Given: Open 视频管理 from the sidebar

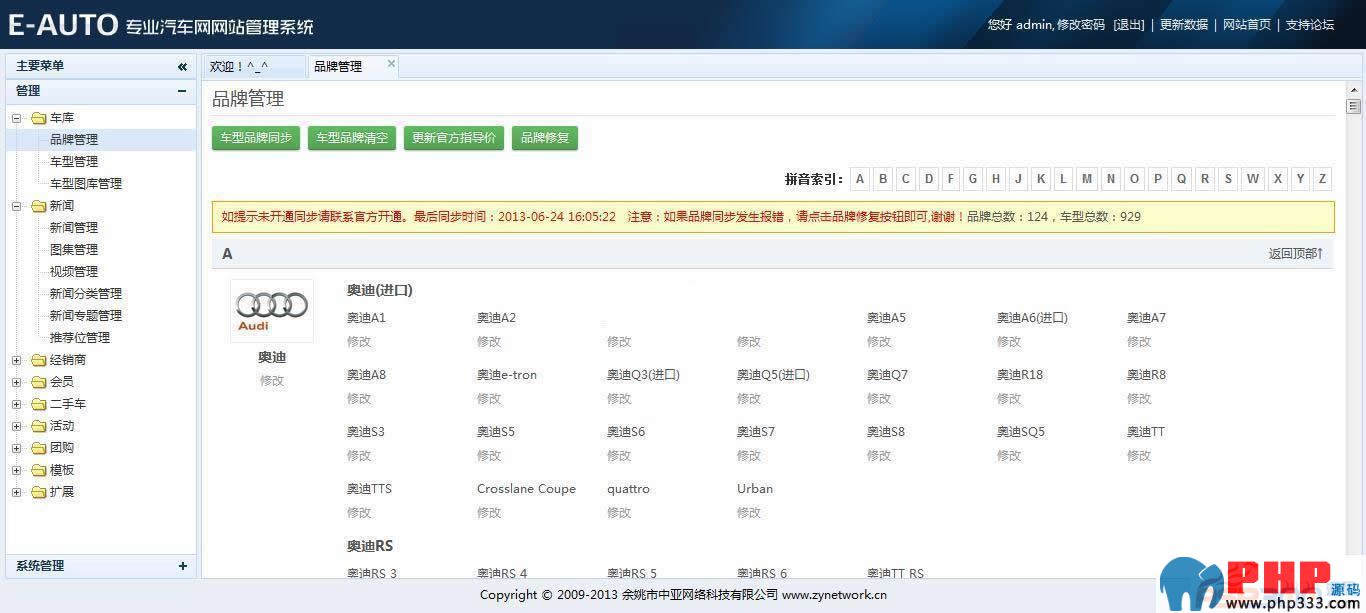Looking at the screenshot, I should point(74,272).
